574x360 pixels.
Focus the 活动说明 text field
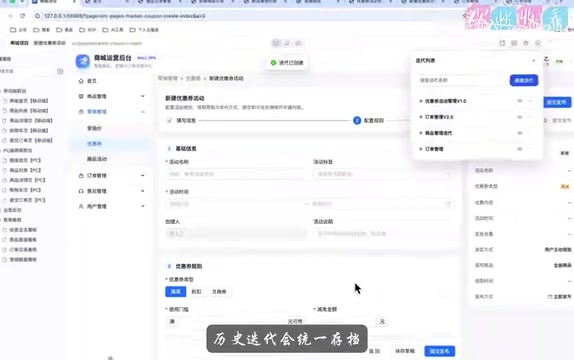point(383,234)
